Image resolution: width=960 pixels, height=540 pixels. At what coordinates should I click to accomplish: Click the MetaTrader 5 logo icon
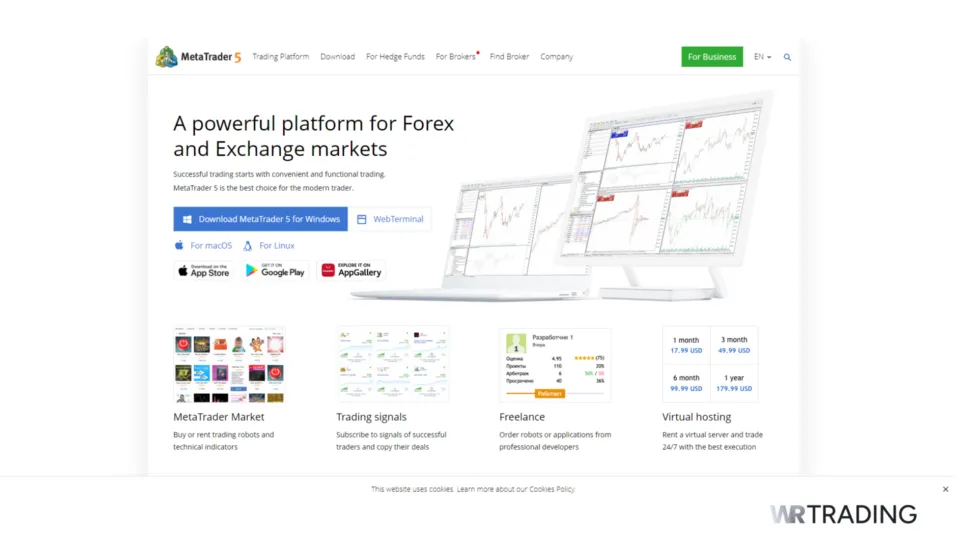pos(166,57)
